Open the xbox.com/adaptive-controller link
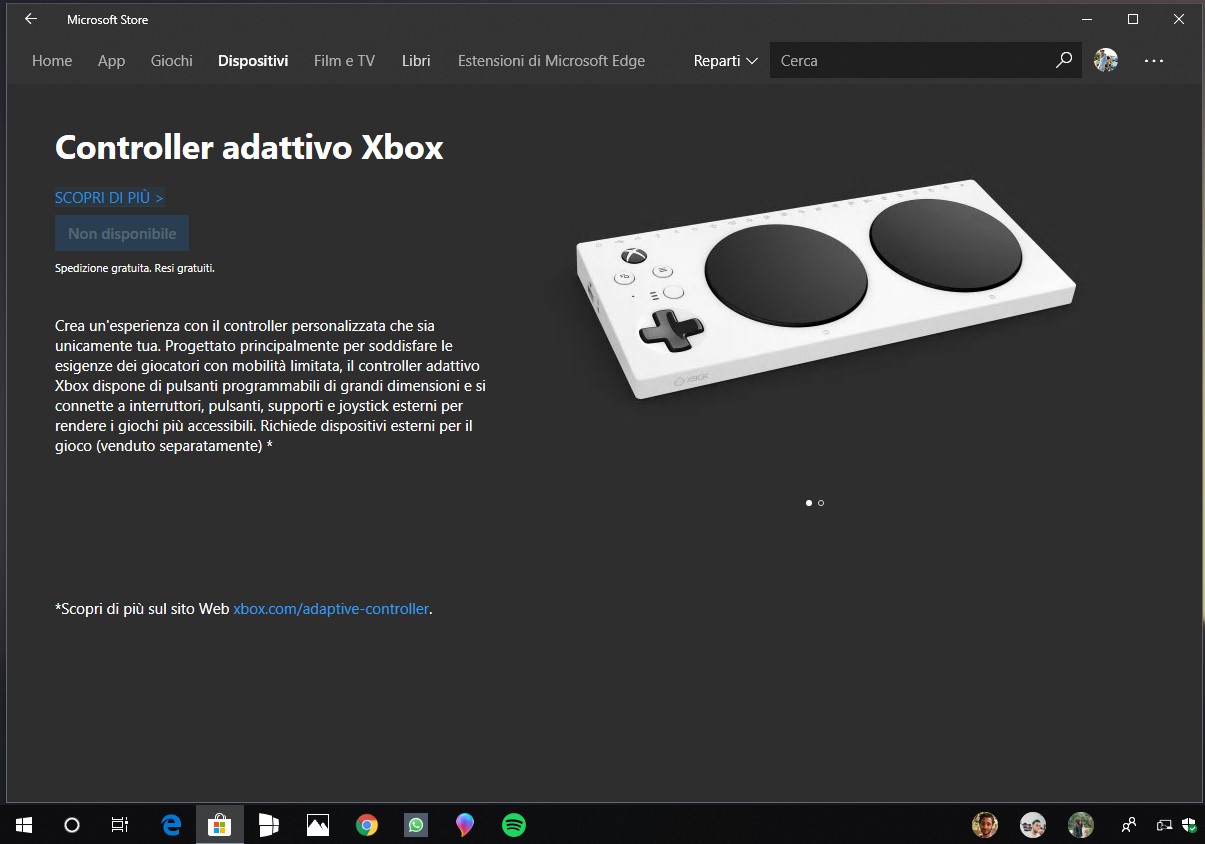The height and width of the screenshot is (844, 1205). [331, 608]
